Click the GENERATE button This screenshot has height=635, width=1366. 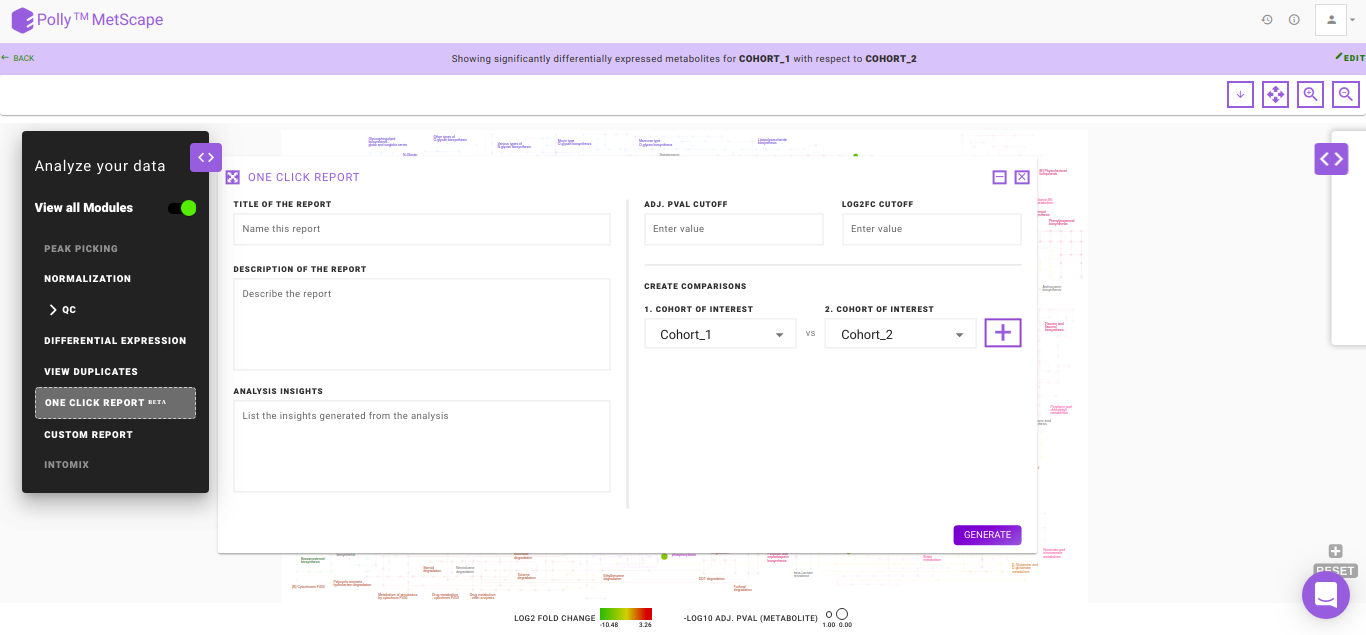coord(987,535)
